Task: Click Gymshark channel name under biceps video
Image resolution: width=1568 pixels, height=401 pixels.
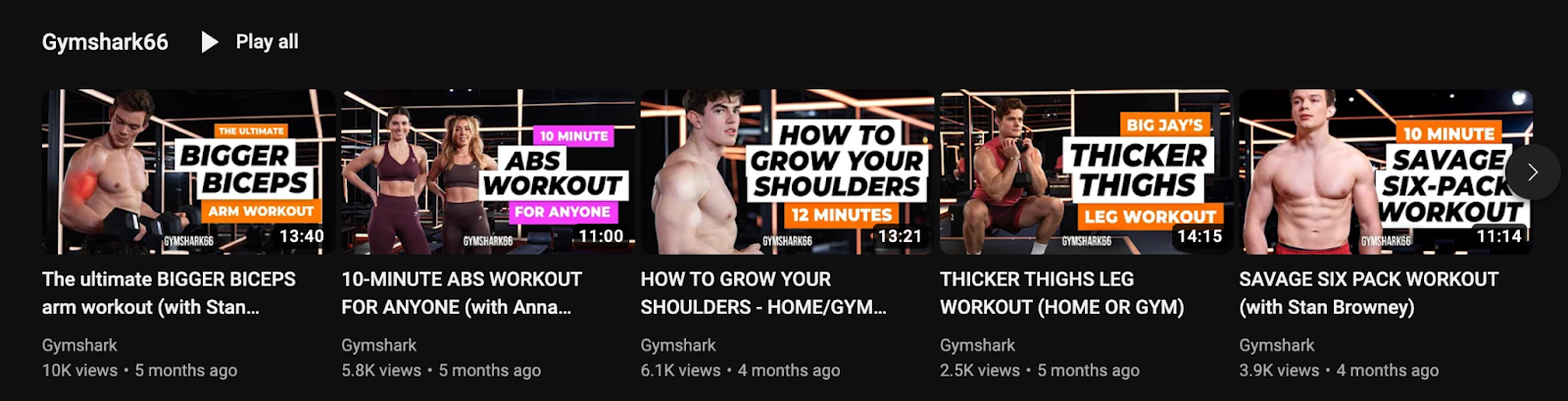Action: (x=79, y=345)
